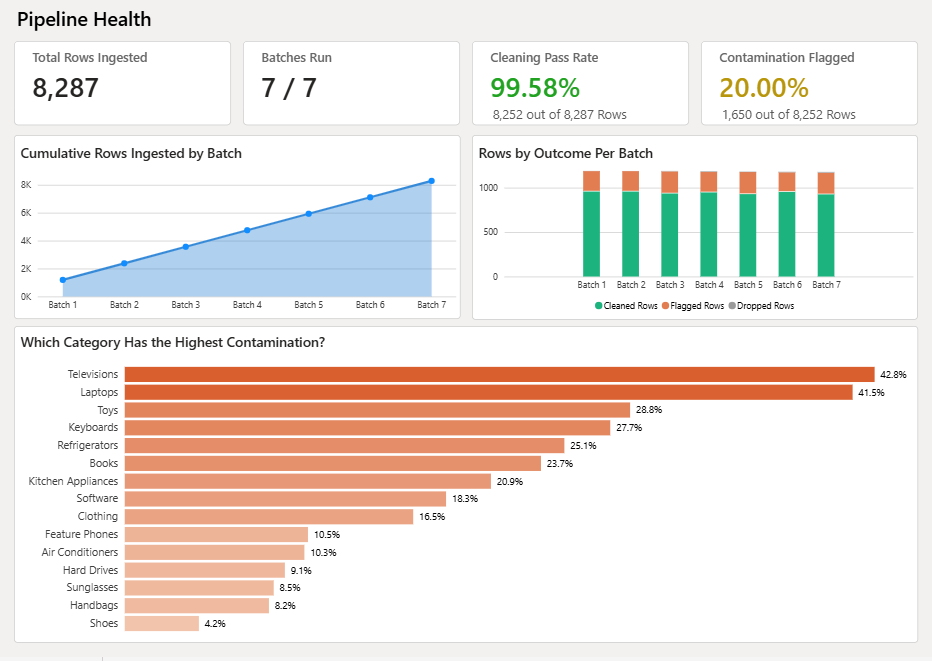The image size is (932, 661).
Task: Click the Batch 3 point on area chart
Action: click(185, 247)
